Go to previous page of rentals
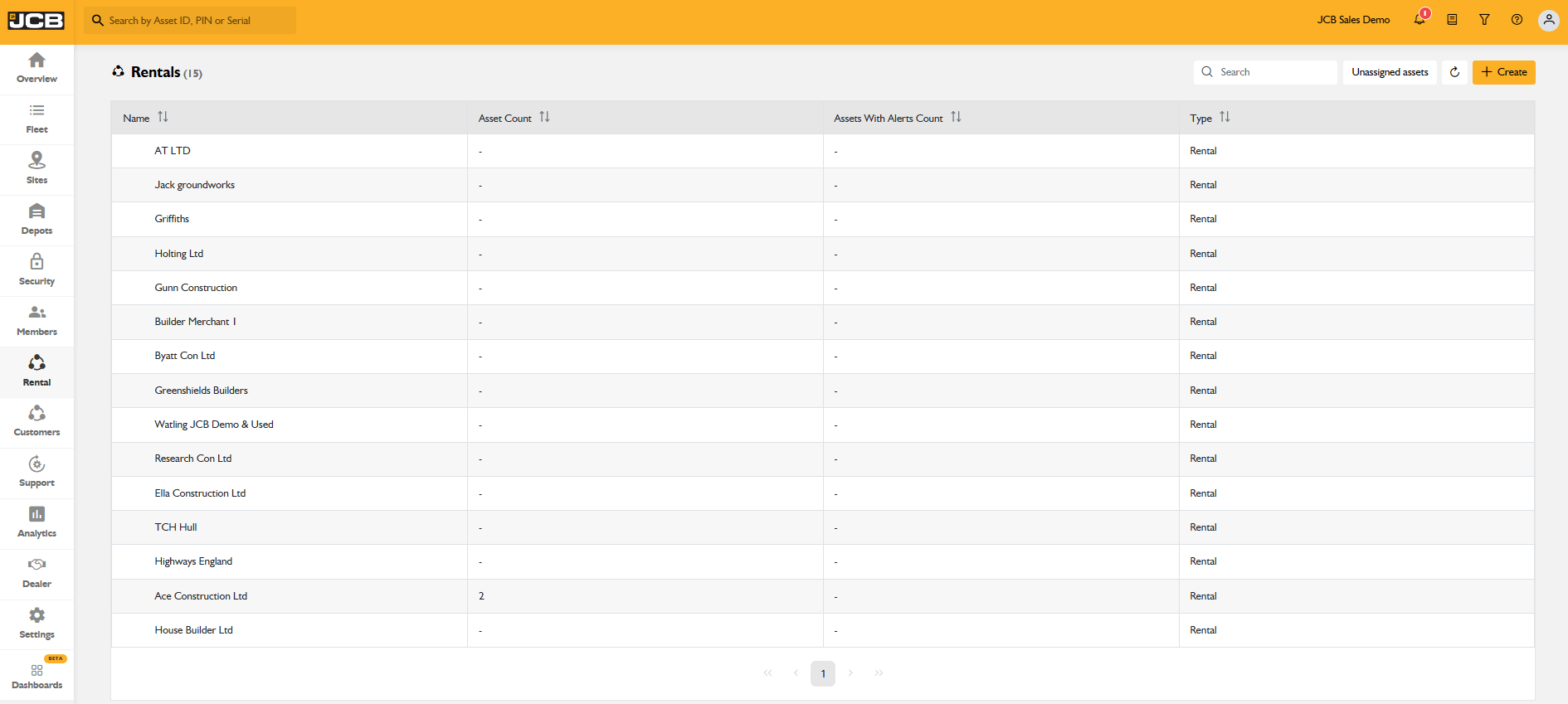This screenshot has width=1568, height=704. 796,673
